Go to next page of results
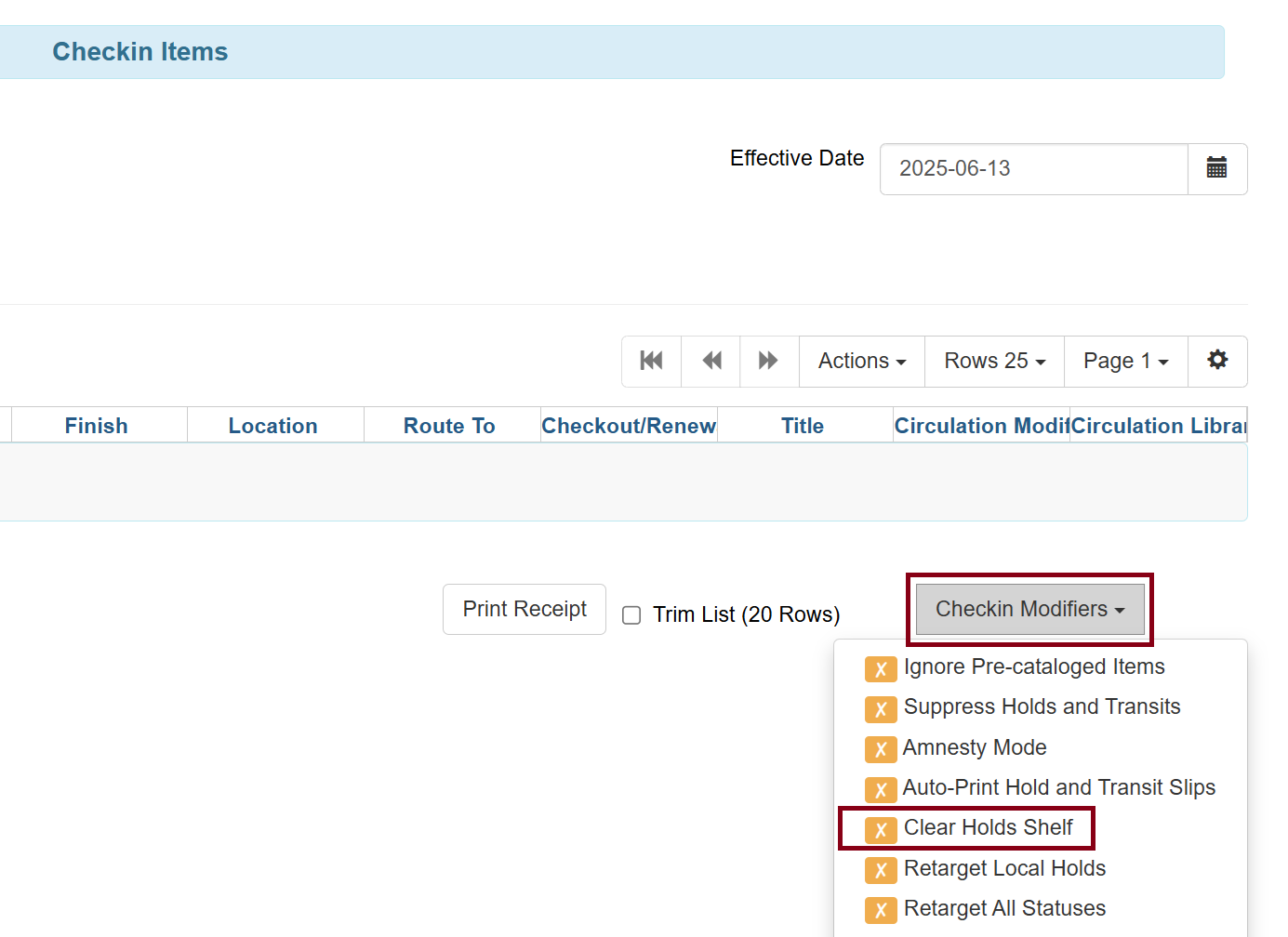The width and height of the screenshot is (1288, 937). click(768, 361)
